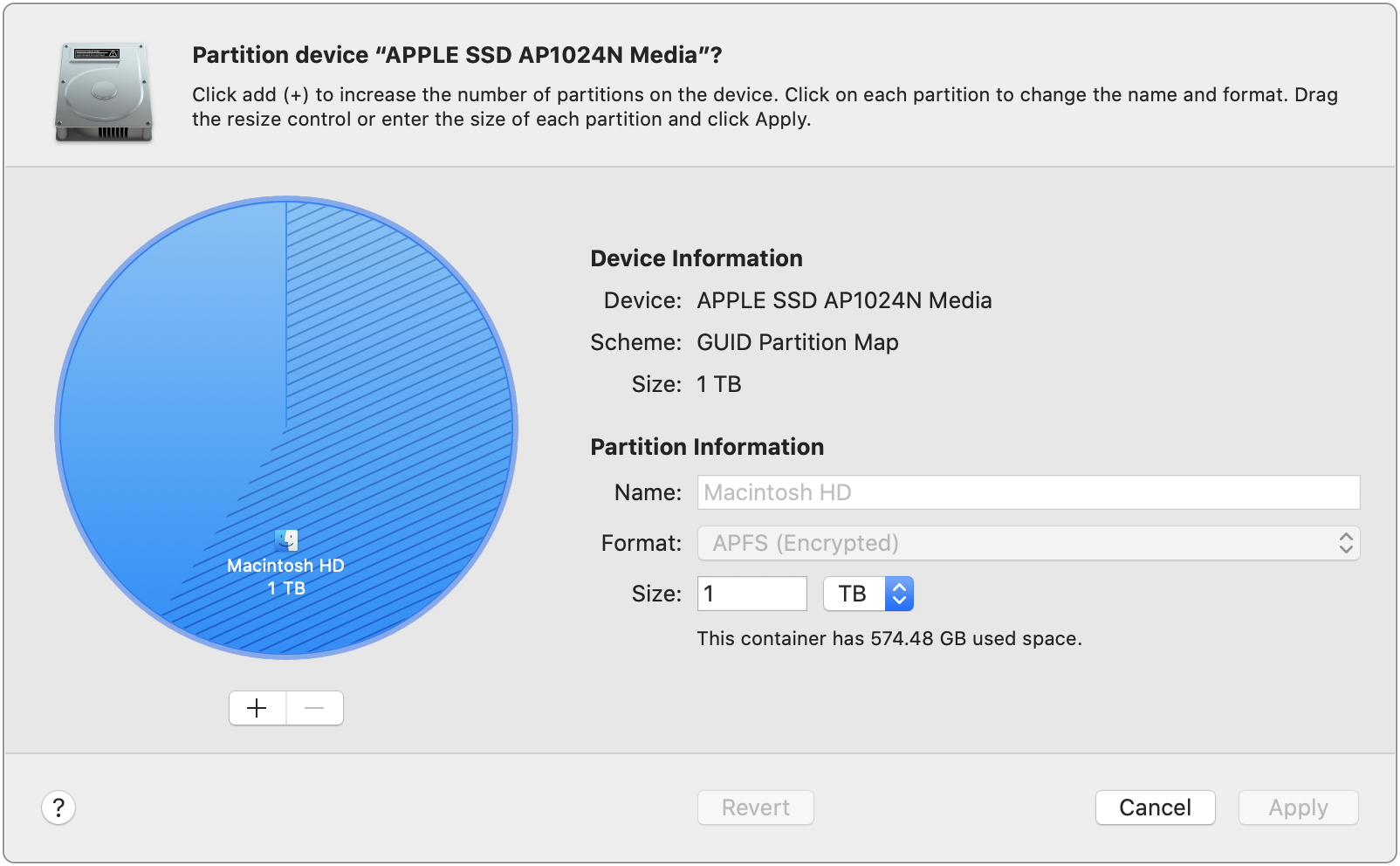
Task: Click the Revert button
Action: tap(755, 808)
